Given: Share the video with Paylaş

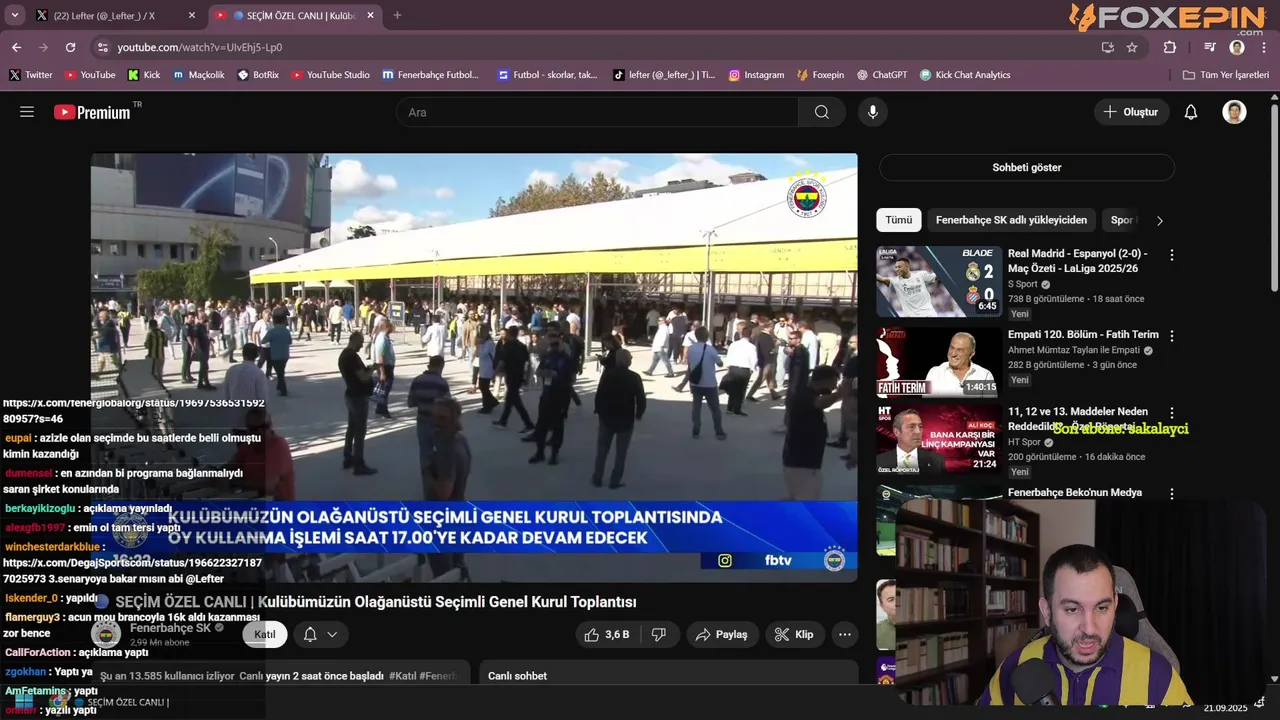Looking at the screenshot, I should coord(721,634).
